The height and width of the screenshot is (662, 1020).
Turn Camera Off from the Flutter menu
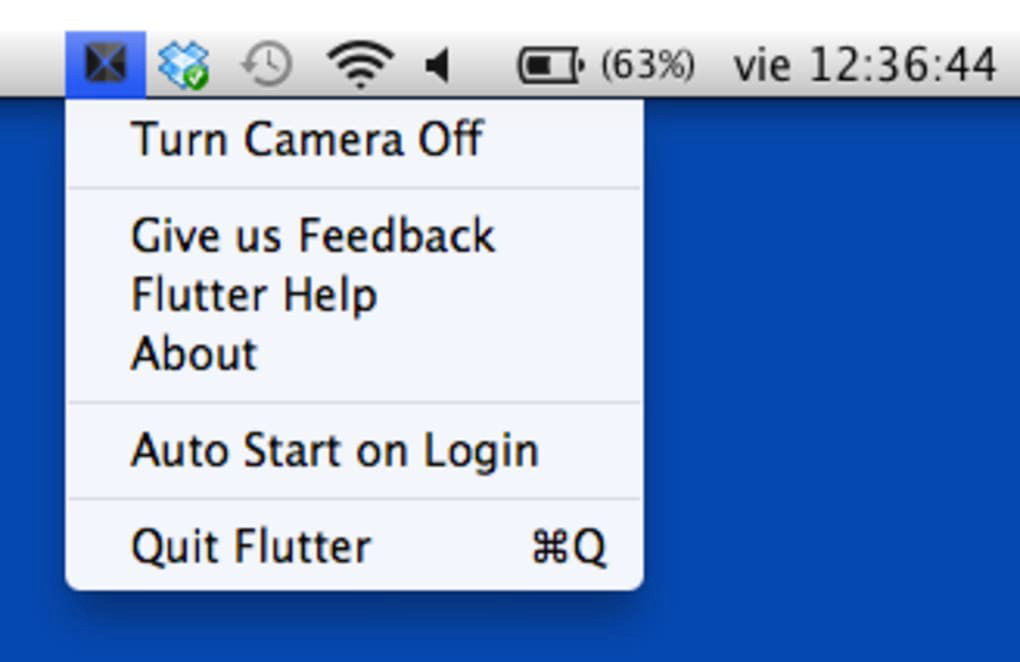[307, 139]
